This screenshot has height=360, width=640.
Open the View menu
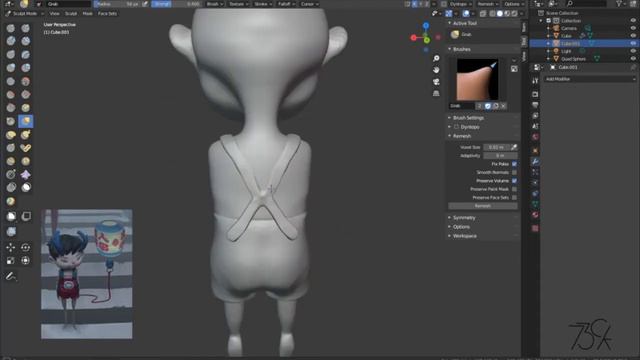54,13
